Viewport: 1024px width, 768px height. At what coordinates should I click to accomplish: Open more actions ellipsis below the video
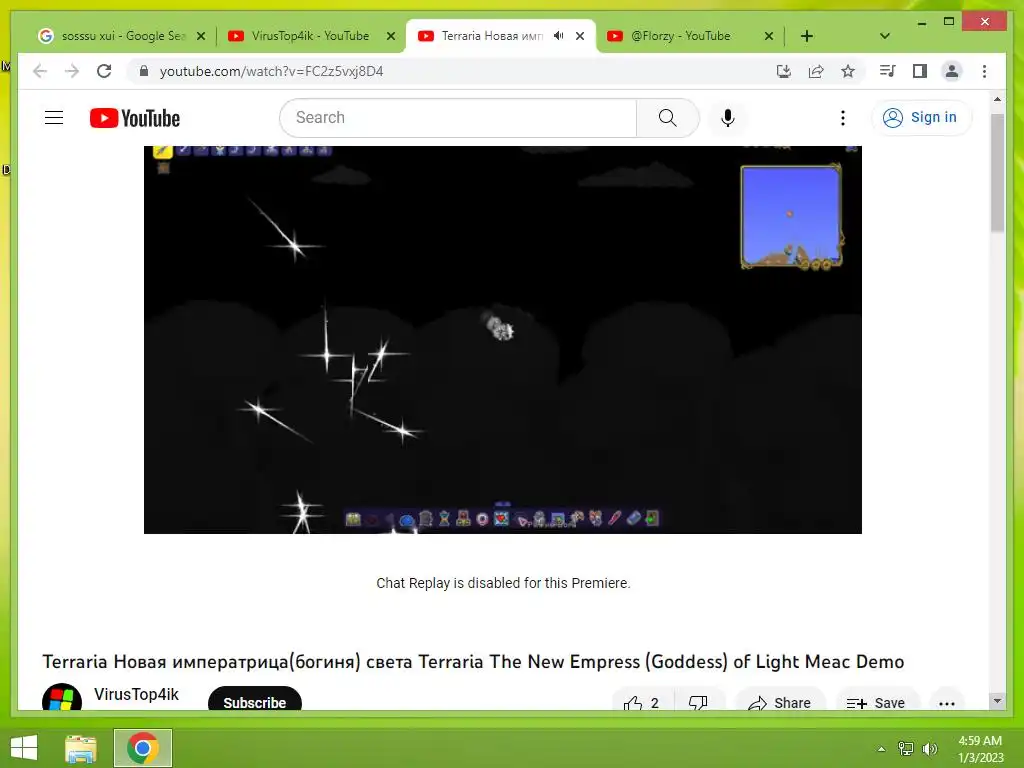(947, 703)
